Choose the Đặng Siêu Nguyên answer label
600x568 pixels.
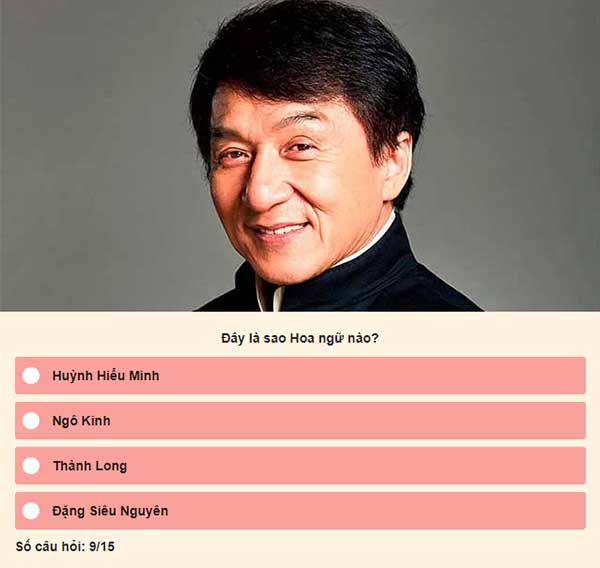110,511
